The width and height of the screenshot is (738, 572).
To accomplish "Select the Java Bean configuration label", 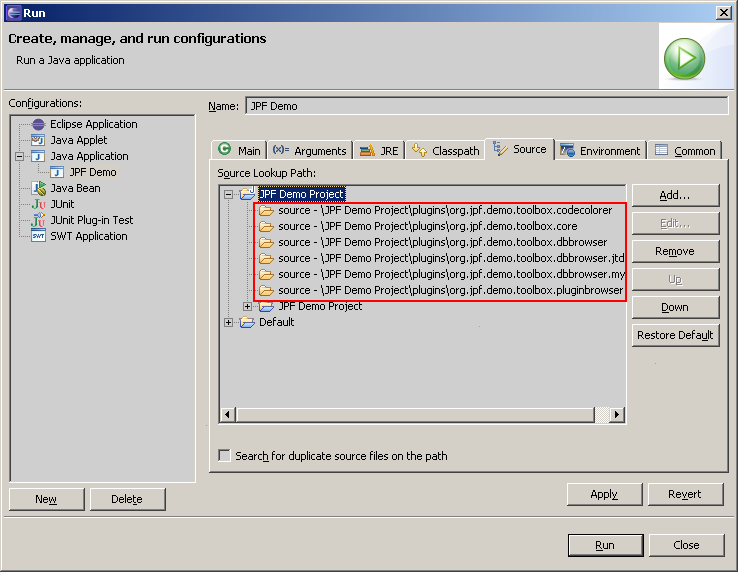I will (x=75, y=188).
